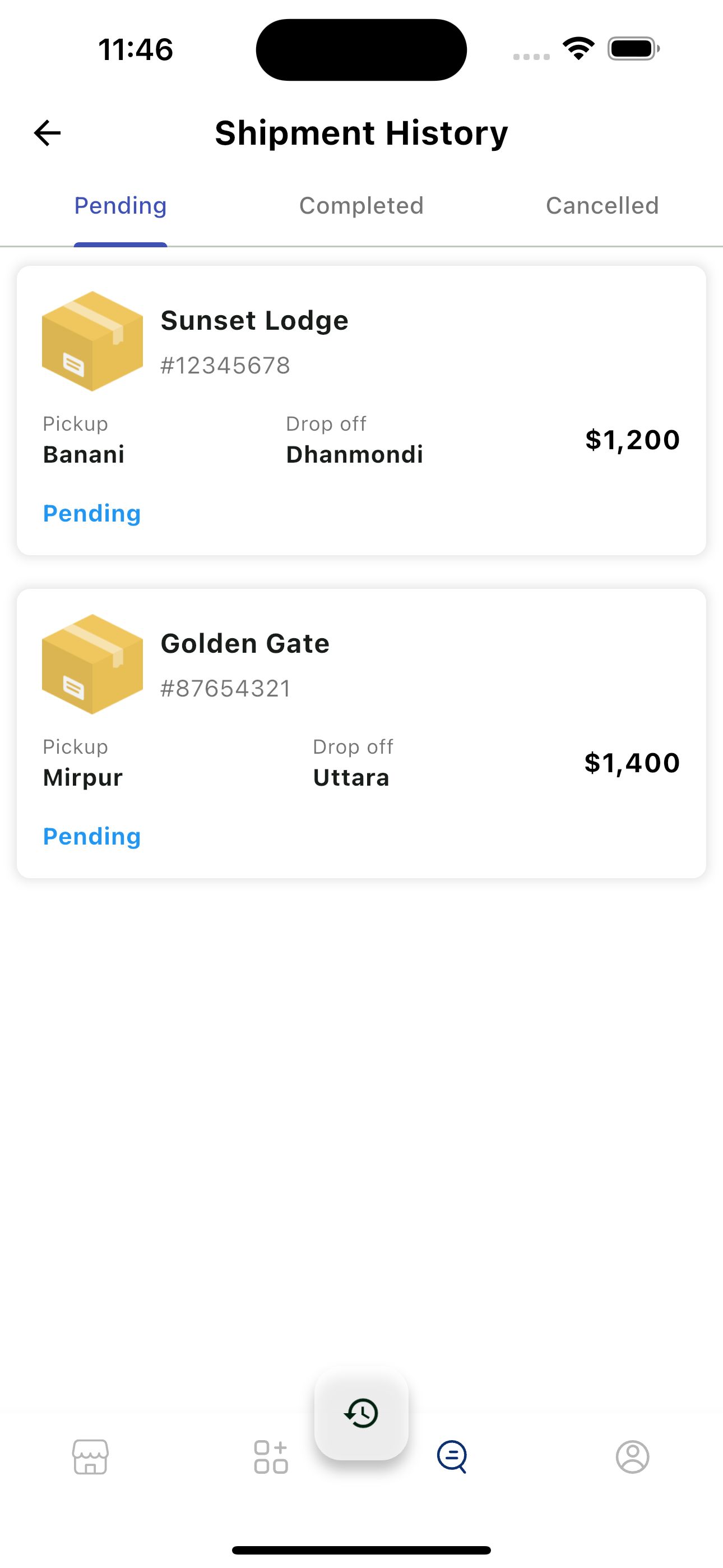
Task: Open the store icon in bottom navigation
Action: (91, 1456)
